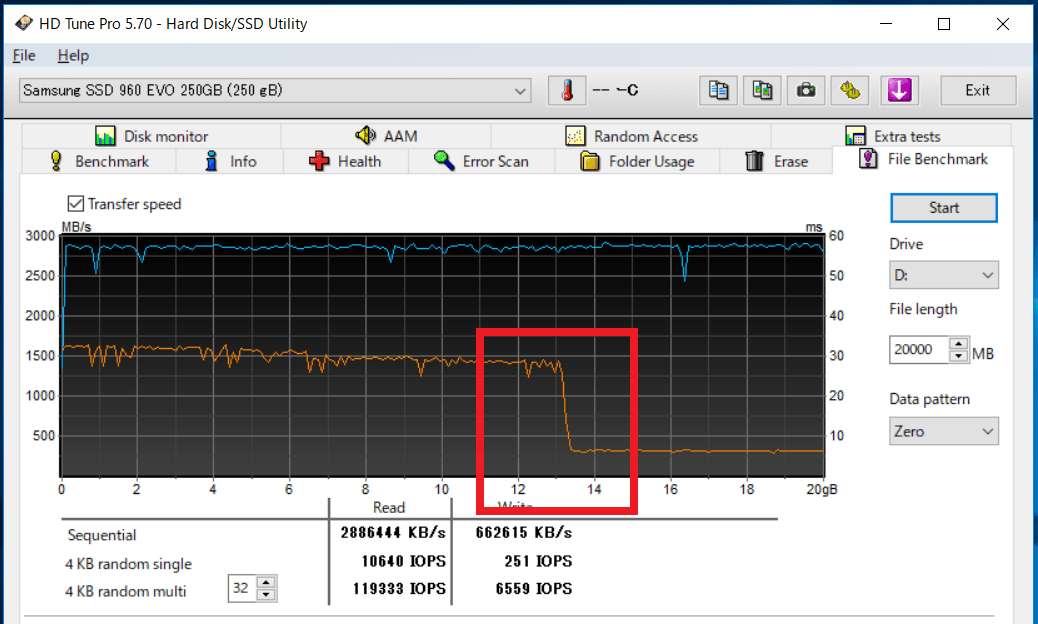
Task: Open the Drive D: dropdown
Action: pyautogui.click(x=943, y=275)
